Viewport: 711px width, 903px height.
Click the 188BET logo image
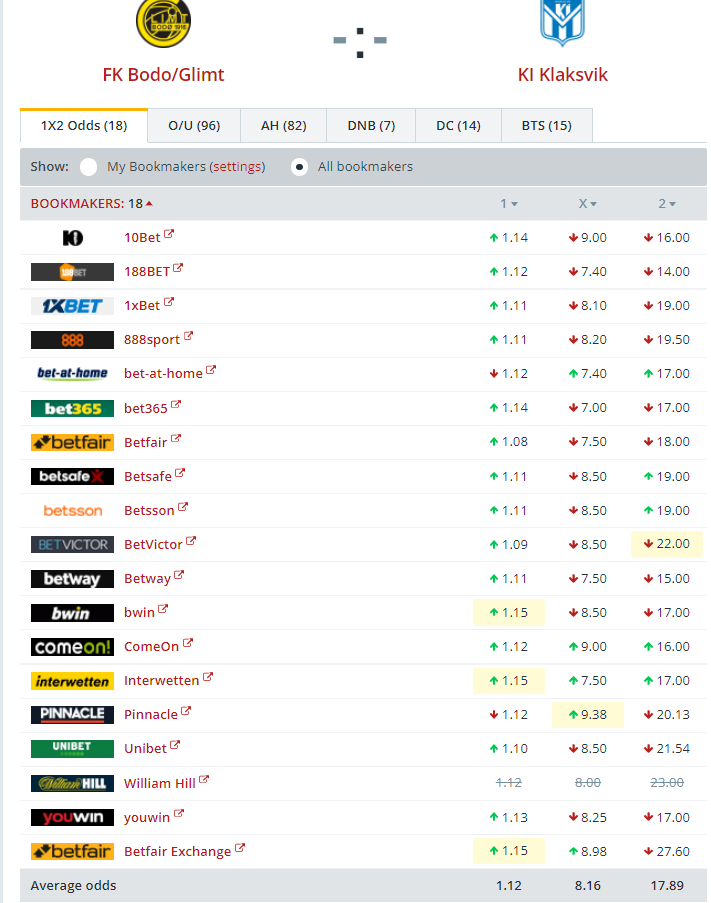tap(73, 272)
